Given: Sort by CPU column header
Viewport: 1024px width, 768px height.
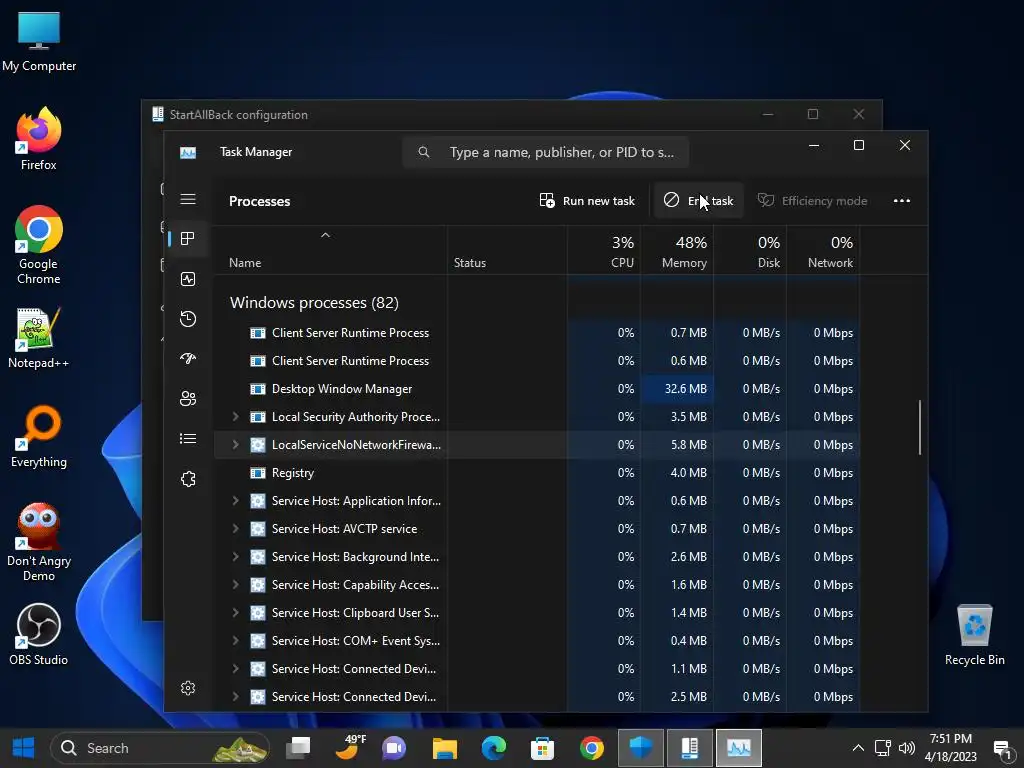Looking at the screenshot, I should [604, 251].
